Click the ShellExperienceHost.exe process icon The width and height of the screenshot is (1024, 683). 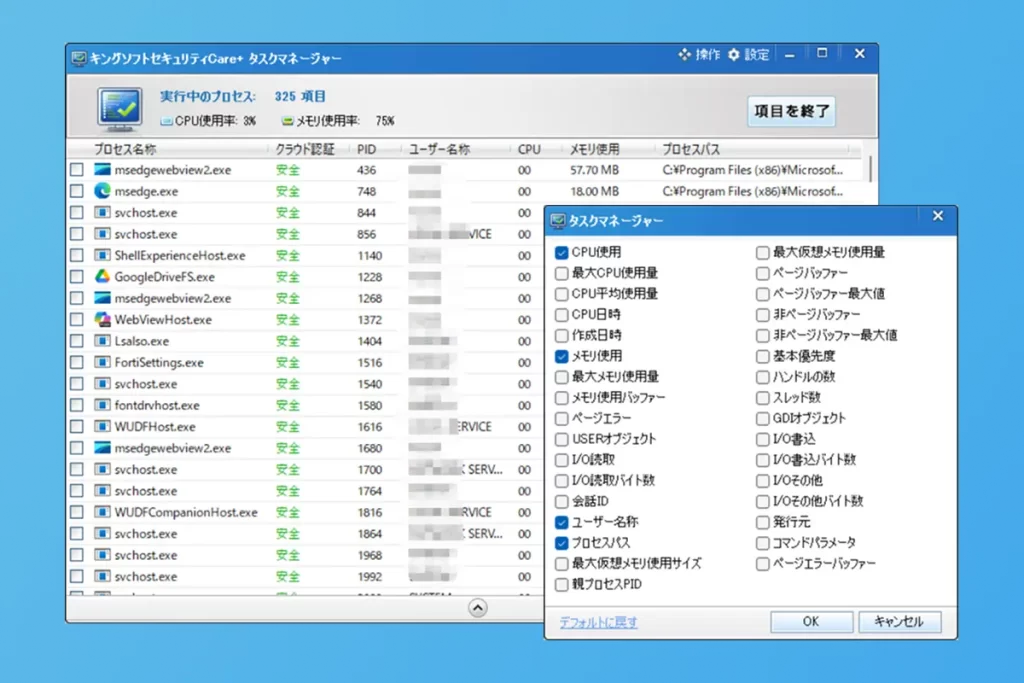point(103,255)
